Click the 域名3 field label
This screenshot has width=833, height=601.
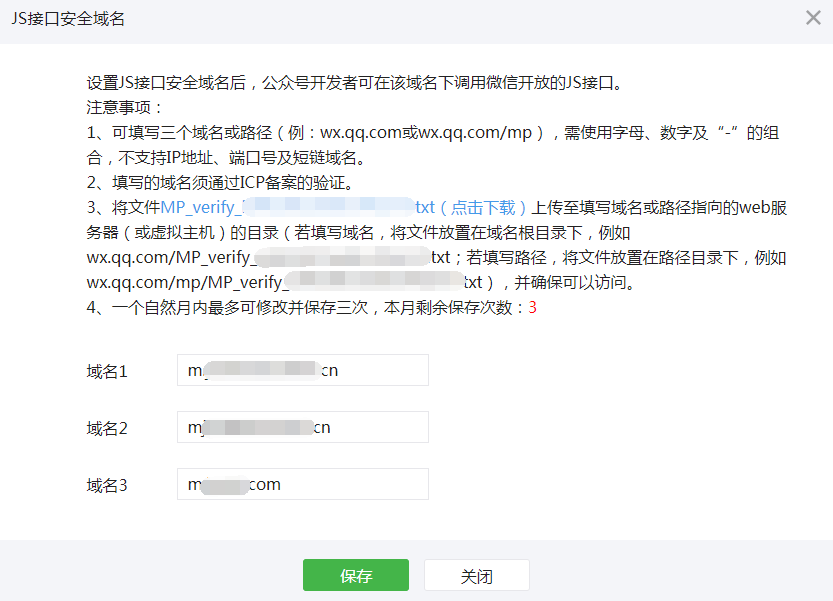click(107, 484)
